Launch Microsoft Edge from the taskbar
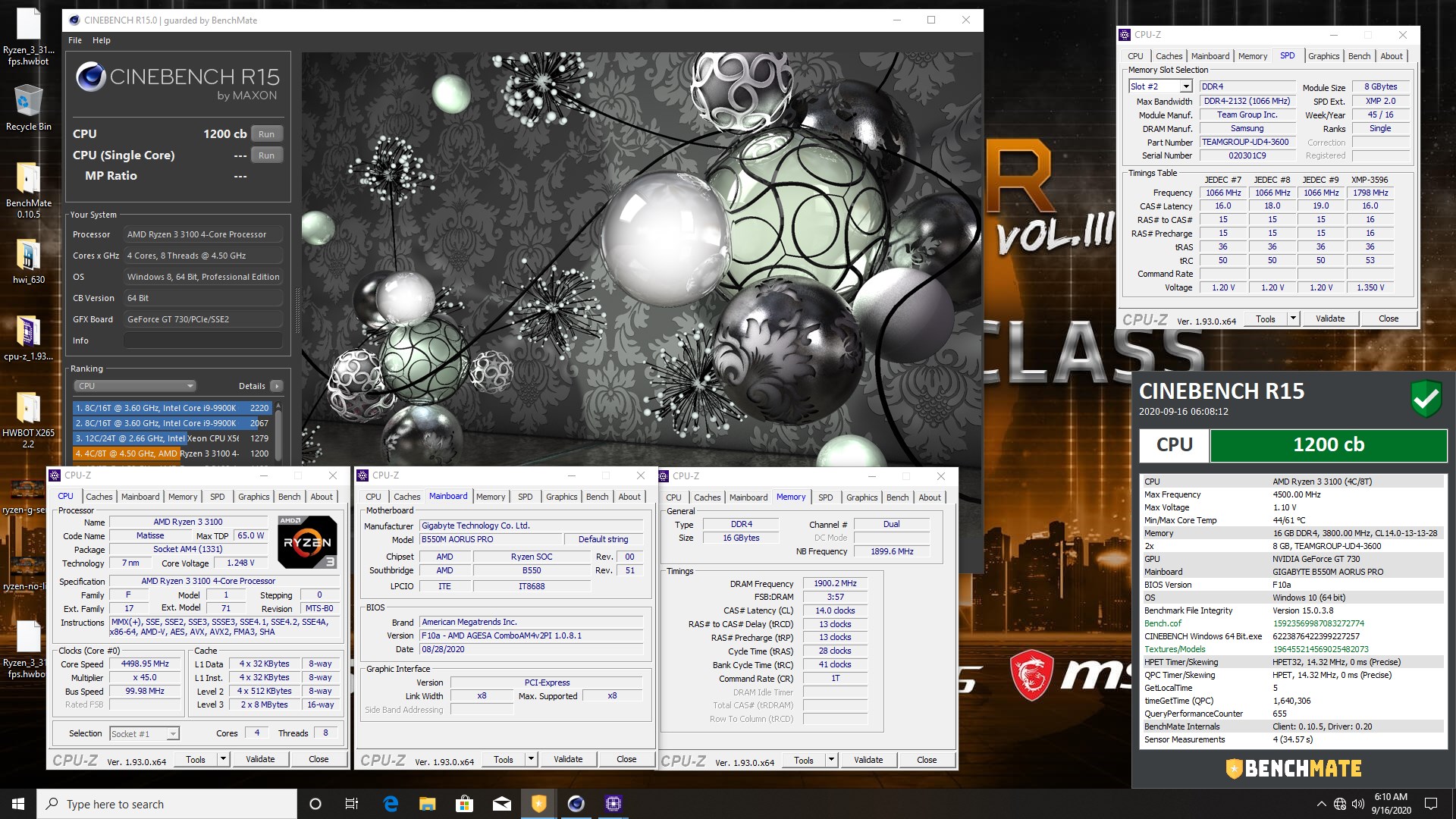The image size is (1456, 819). pos(391,804)
